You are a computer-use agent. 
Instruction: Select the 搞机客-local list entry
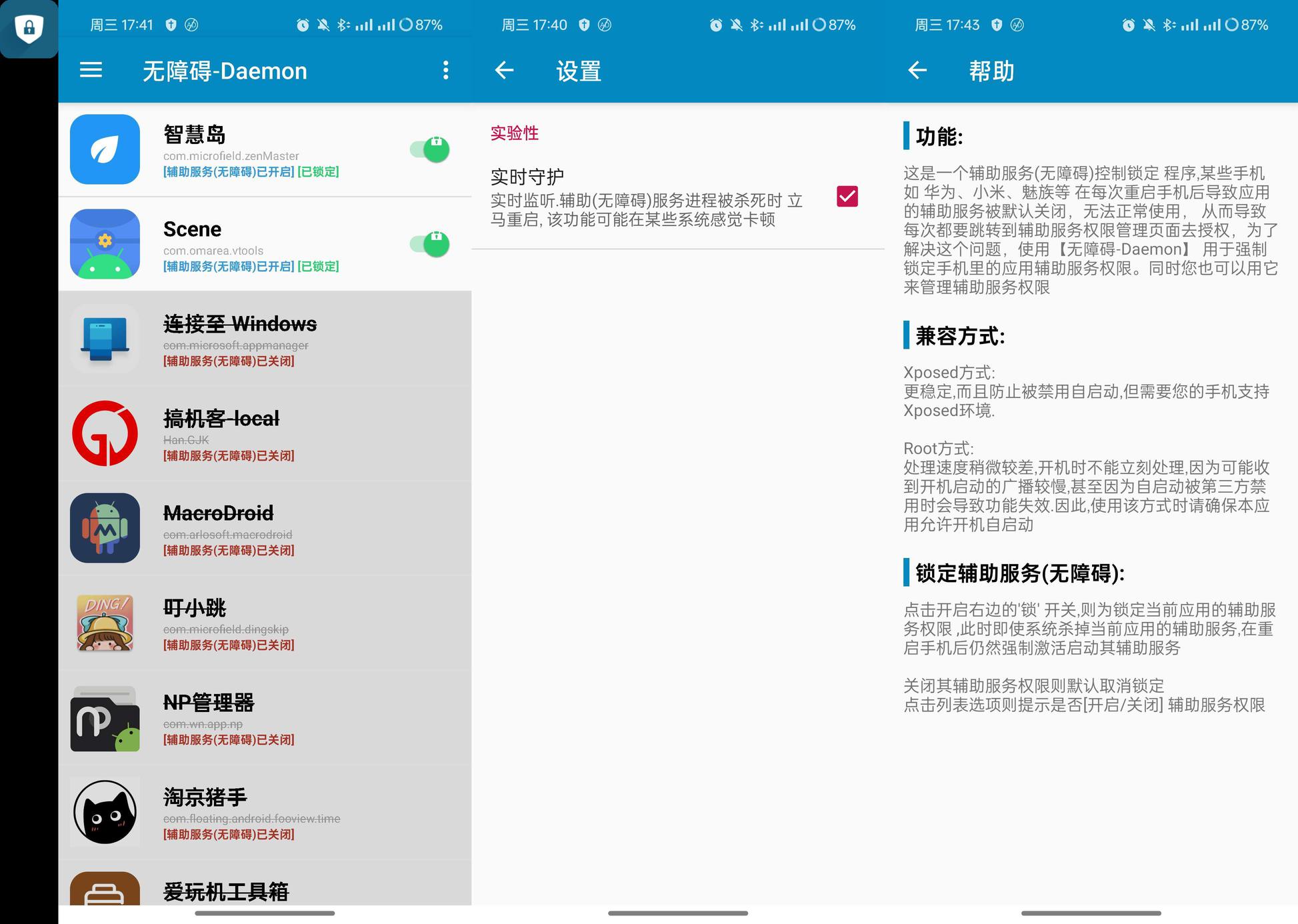pos(265,433)
